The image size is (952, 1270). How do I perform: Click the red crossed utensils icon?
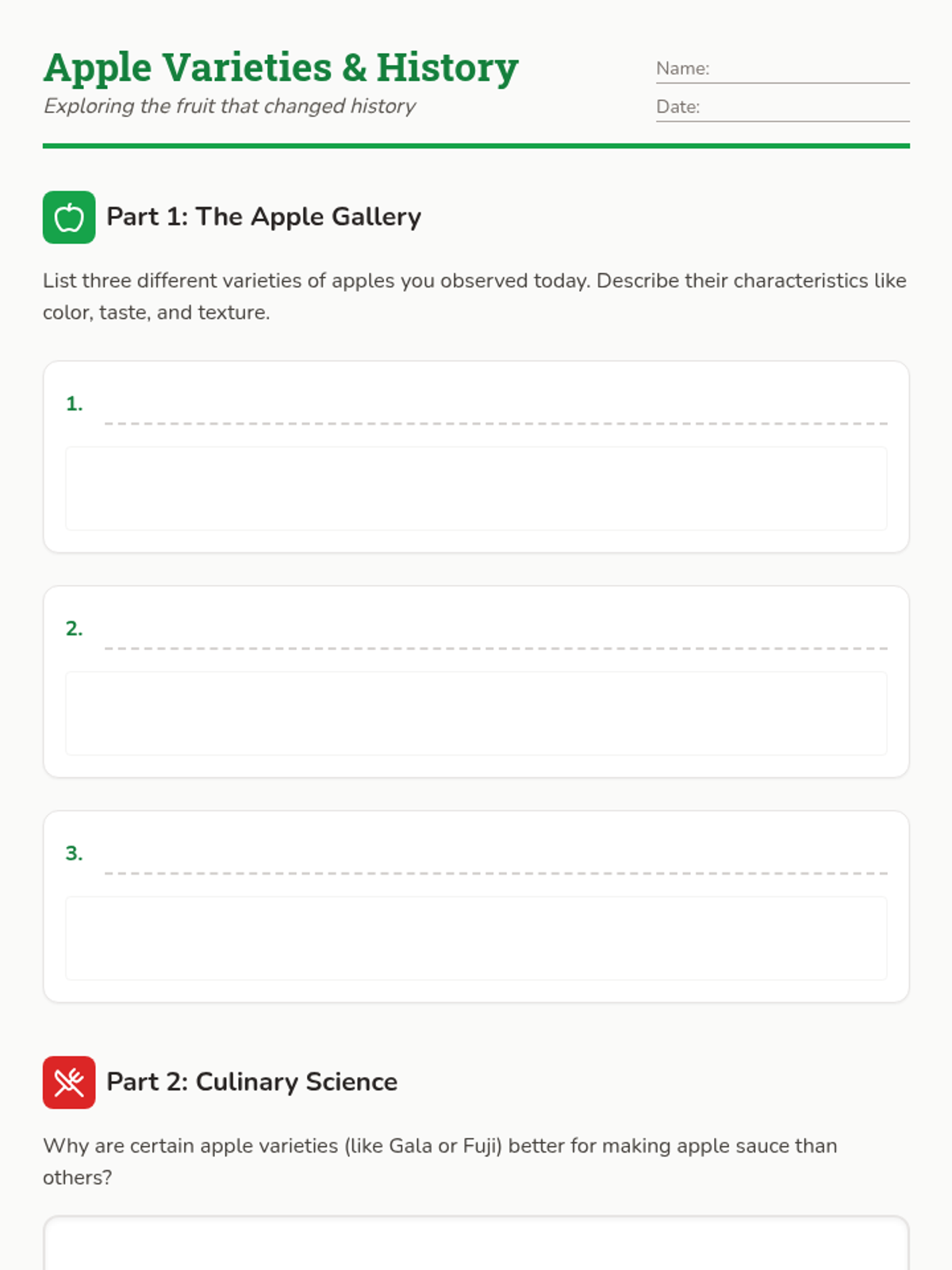[x=69, y=1082]
